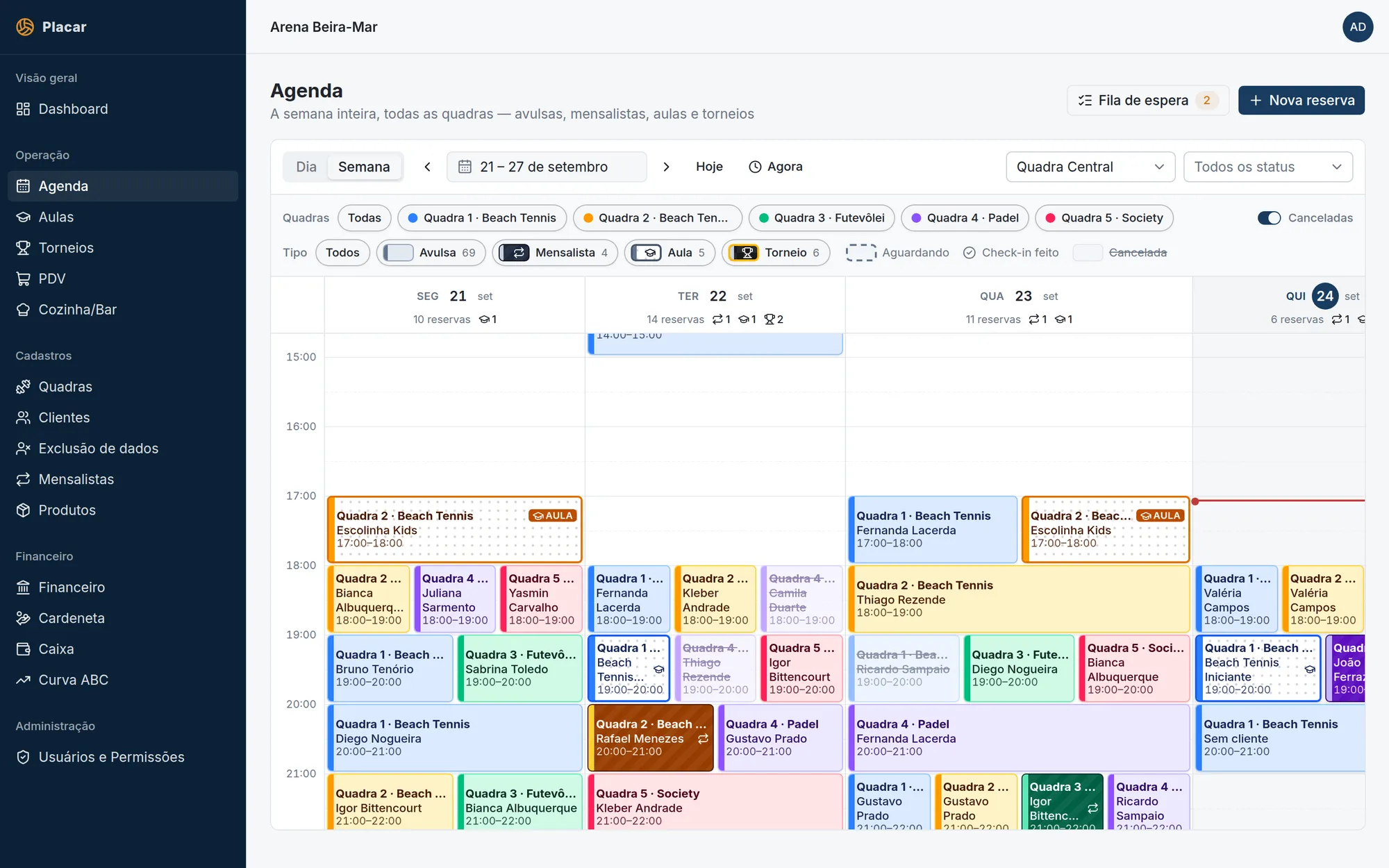Image resolution: width=1389 pixels, height=868 pixels.
Task: Click the AD user avatar
Action: [1358, 27]
